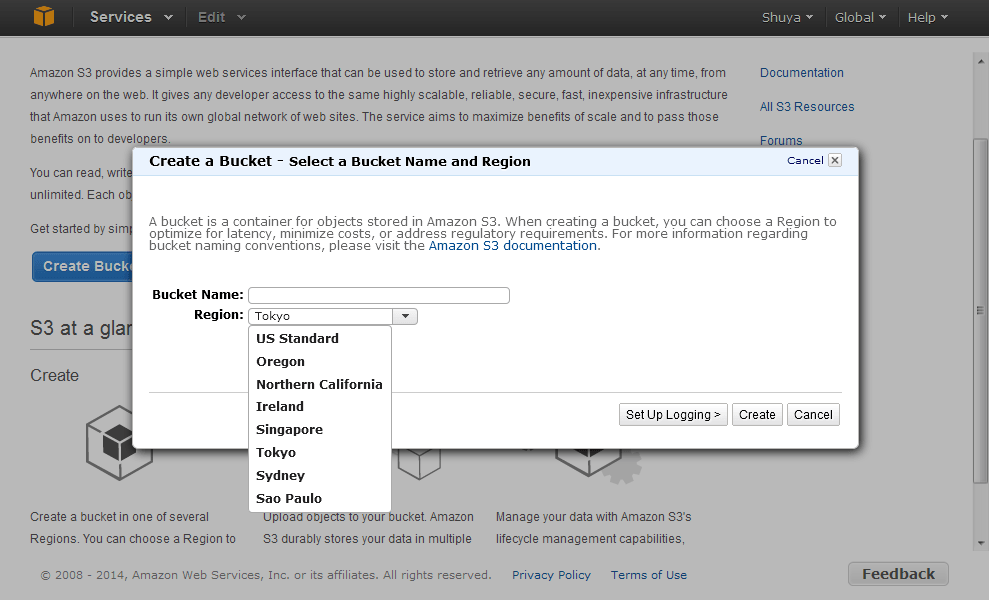Image resolution: width=989 pixels, height=603 pixels.
Task: Close dialog with the Cancel X icon
Action: pyautogui.click(x=834, y=160)
